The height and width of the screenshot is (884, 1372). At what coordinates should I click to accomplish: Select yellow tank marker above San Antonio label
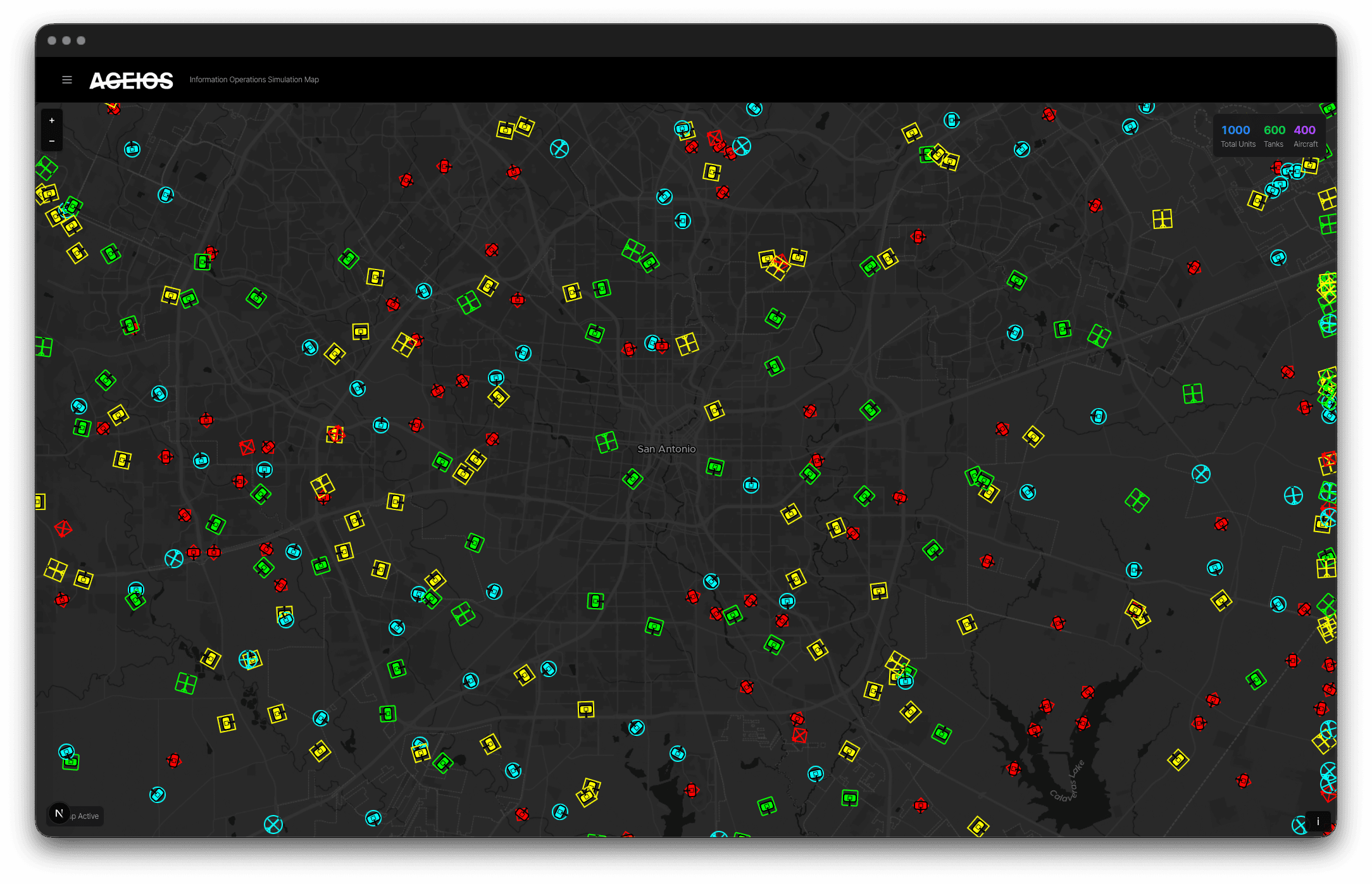(714, 411)
